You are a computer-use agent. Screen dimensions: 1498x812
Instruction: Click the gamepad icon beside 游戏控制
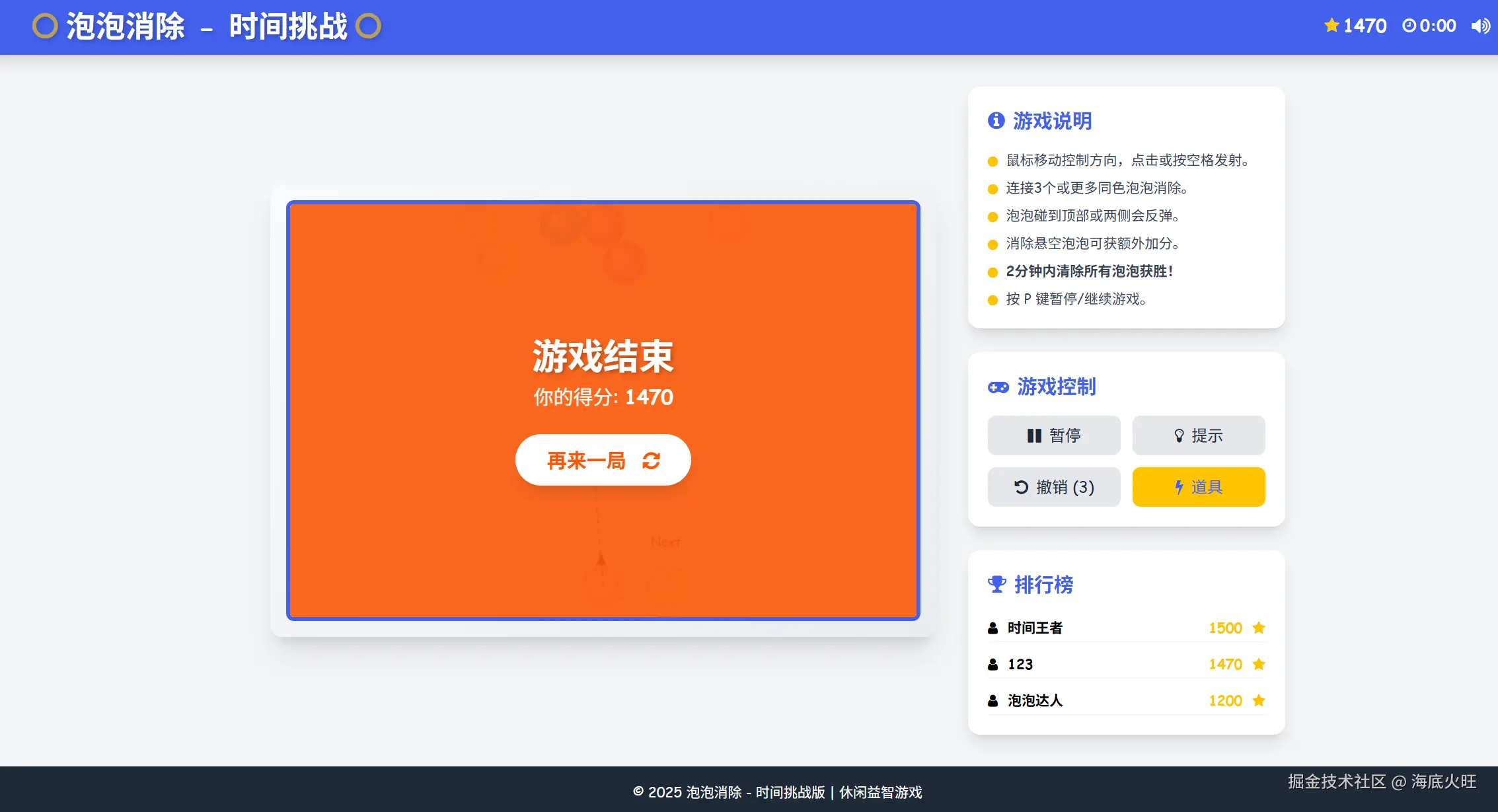(x=998, y=387)
